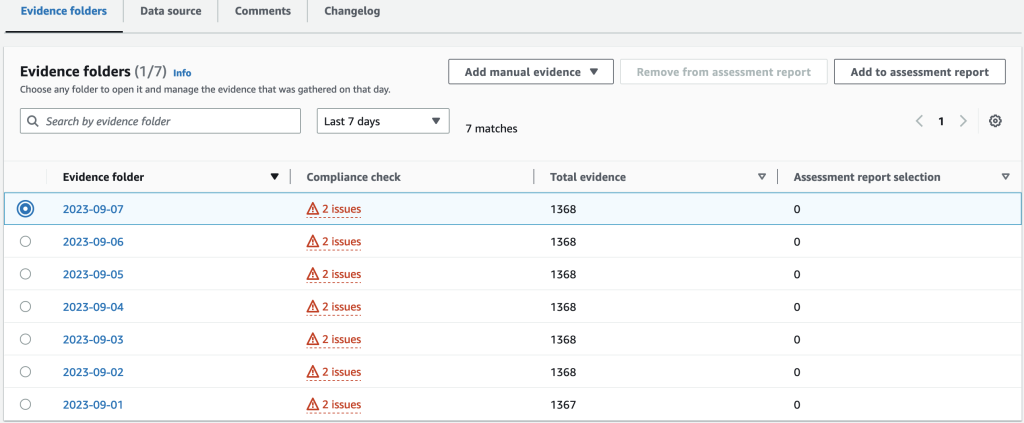Sort by Total evidence column arrow
Viewport: 1024px width, 423px height.
click(x=761, y=177)
